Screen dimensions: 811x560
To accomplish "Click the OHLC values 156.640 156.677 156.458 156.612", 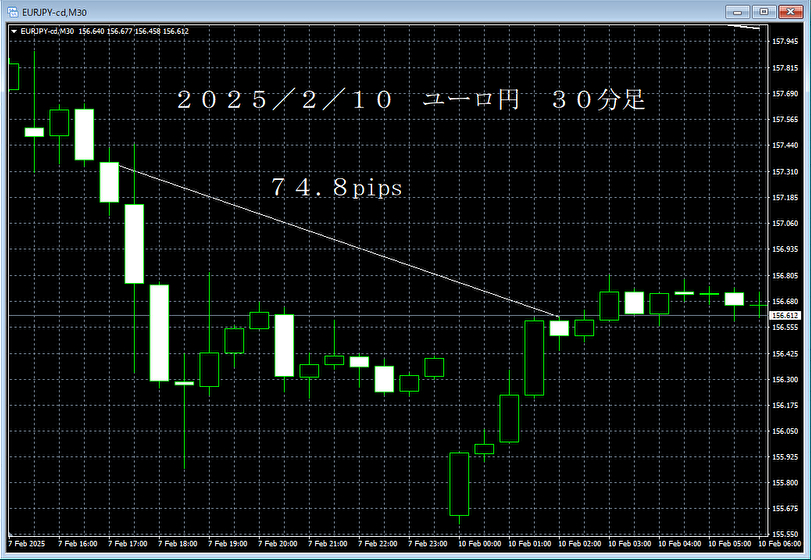I will click(133, 32).
